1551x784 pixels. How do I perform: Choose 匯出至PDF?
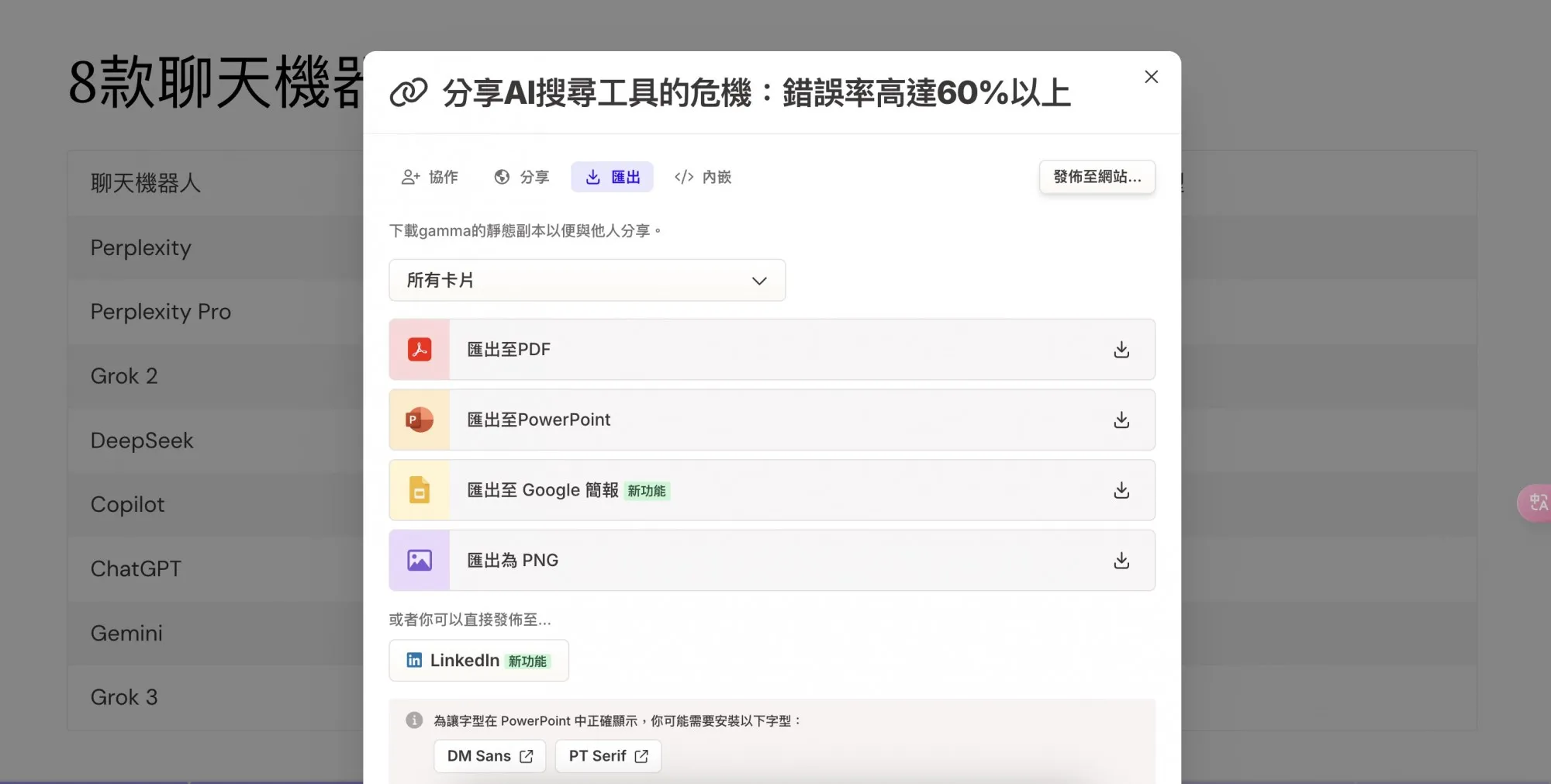pos(772,349)
